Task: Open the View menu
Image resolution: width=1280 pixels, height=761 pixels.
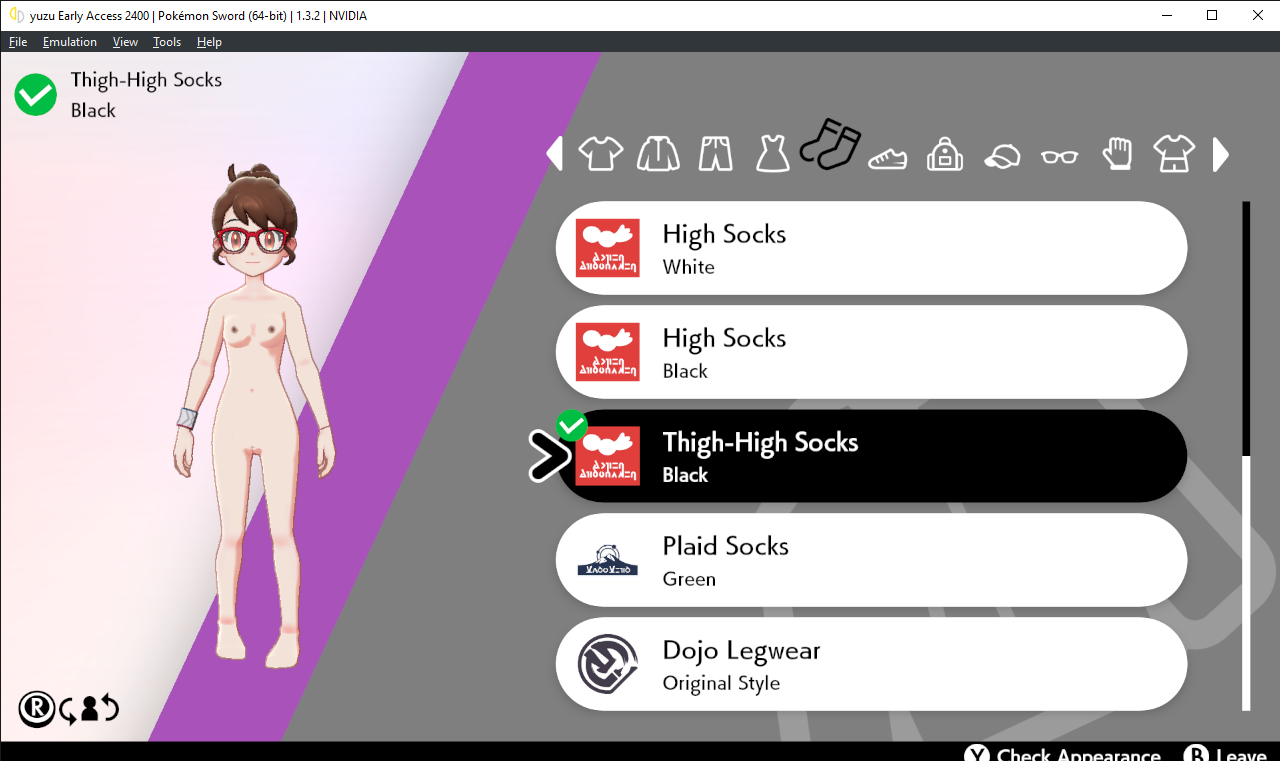Action: pos(125,42)
